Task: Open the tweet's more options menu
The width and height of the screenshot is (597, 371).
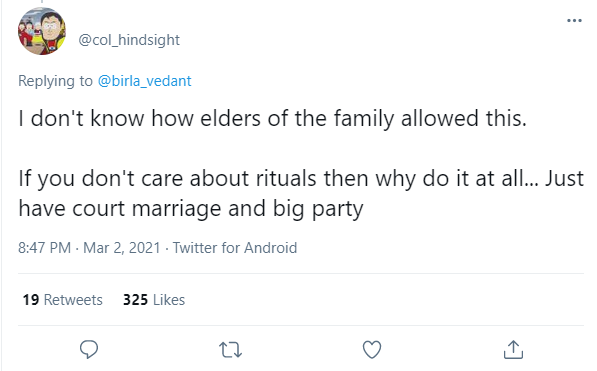Action: tap(574, 21)
